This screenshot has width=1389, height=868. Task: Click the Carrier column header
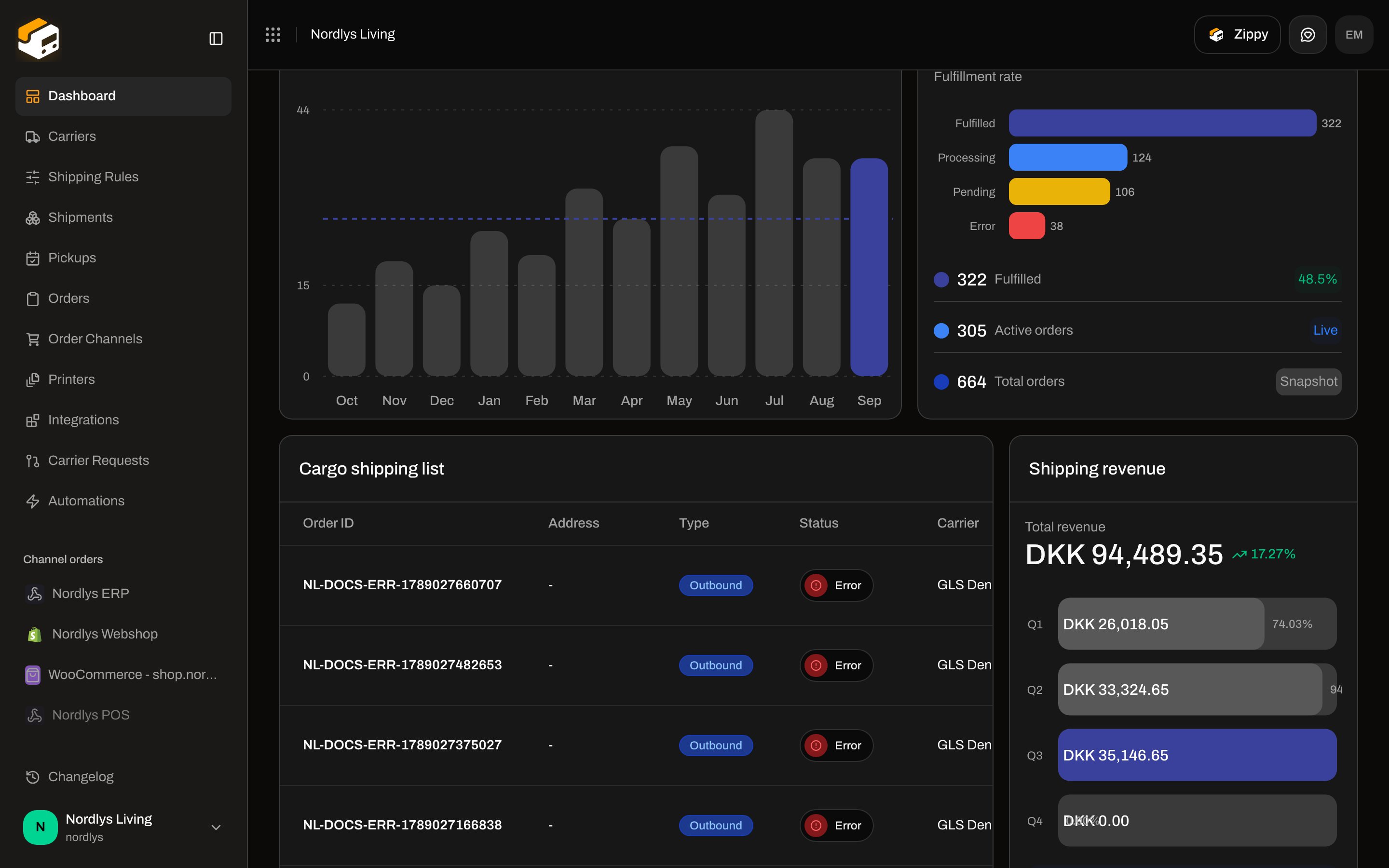pyautogui.click(x=958, y=523)
